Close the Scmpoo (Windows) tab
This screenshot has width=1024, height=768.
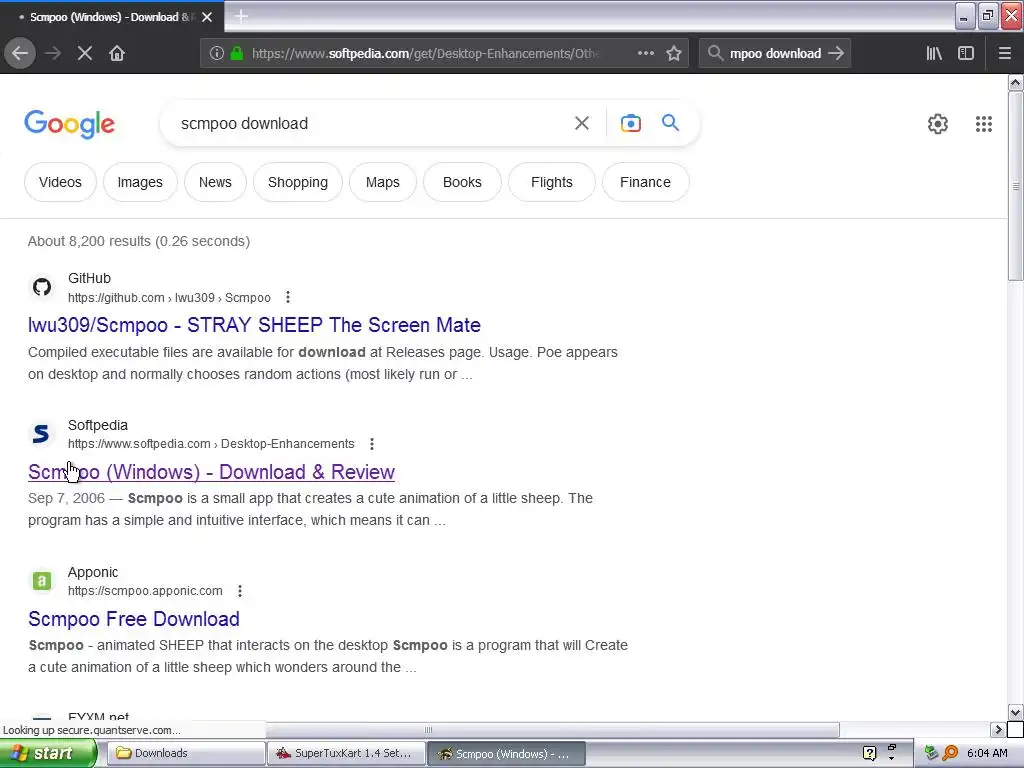(207, 17)
